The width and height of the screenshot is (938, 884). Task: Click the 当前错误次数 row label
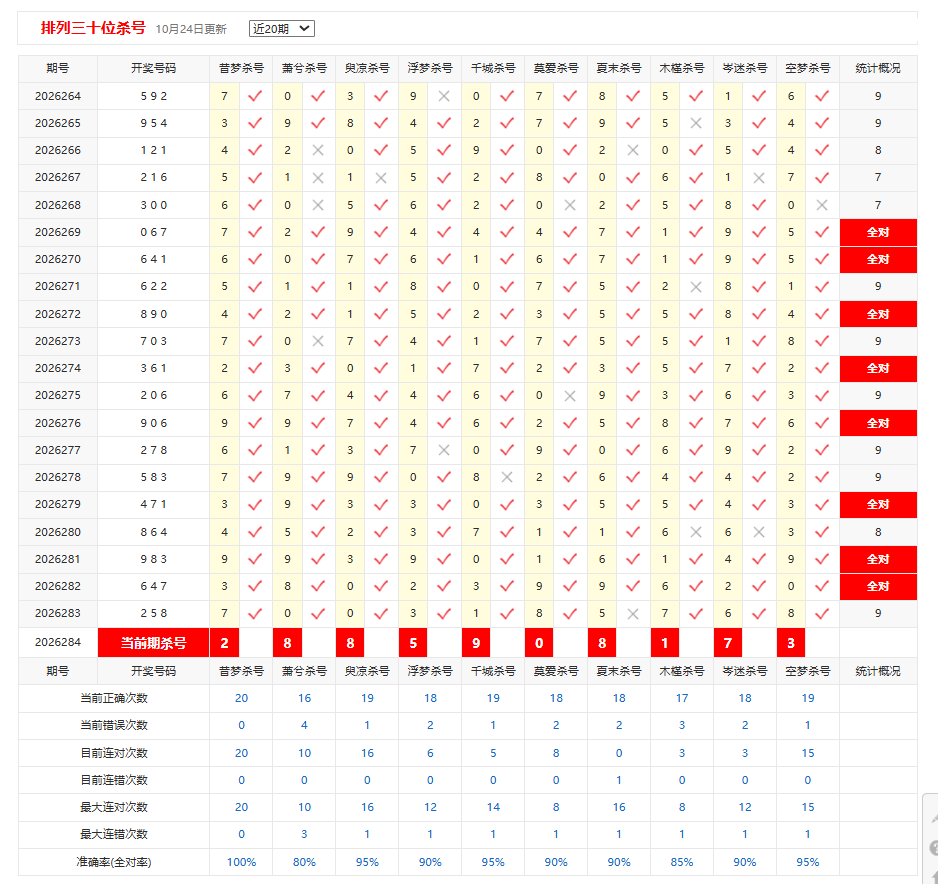coord(114,725)
